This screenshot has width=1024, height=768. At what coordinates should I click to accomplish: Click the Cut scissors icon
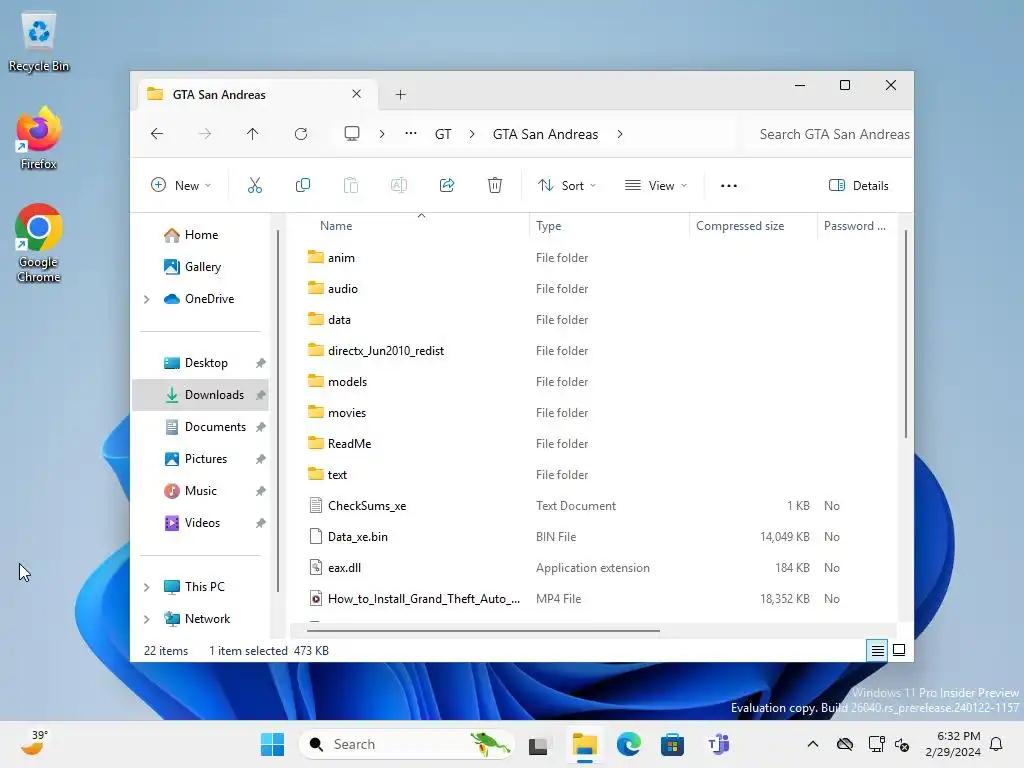[255, 185]
